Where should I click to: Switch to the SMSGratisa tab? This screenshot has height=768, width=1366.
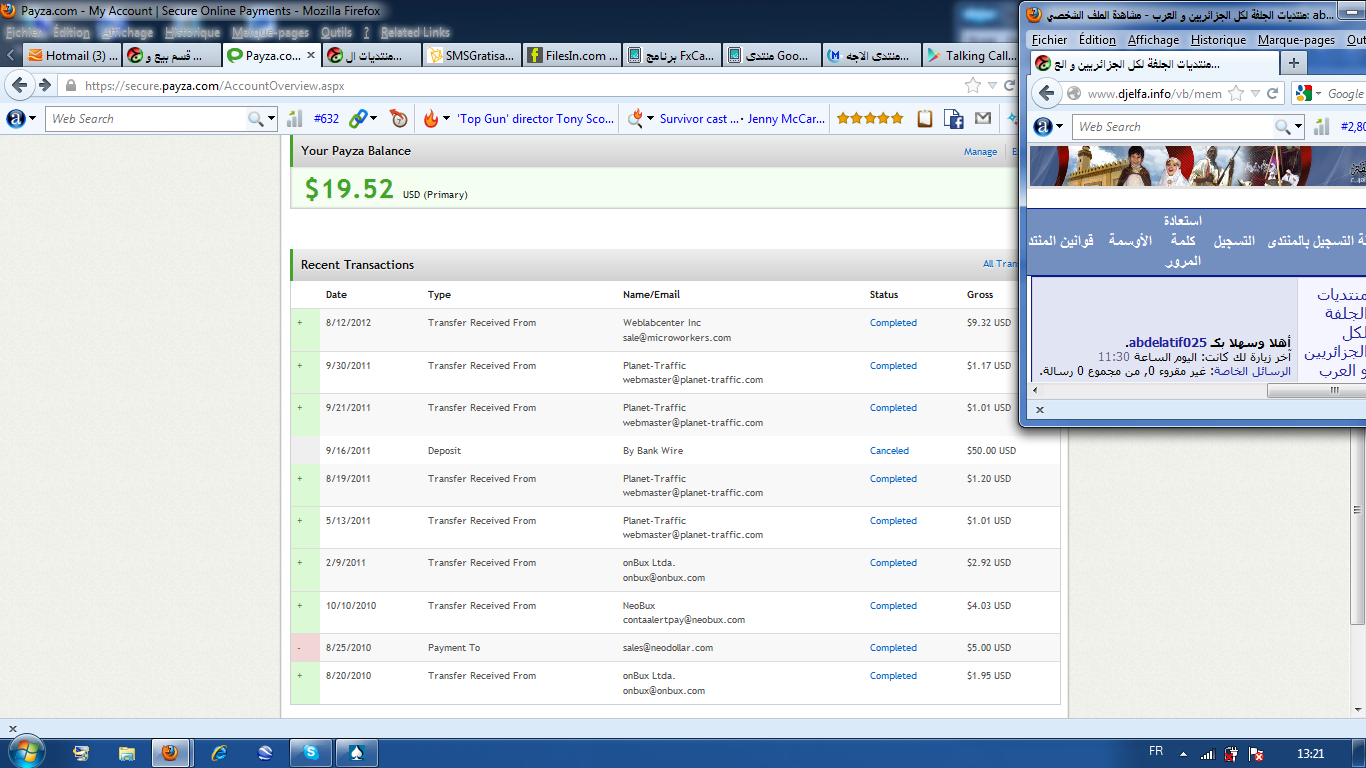coord(471,56)
